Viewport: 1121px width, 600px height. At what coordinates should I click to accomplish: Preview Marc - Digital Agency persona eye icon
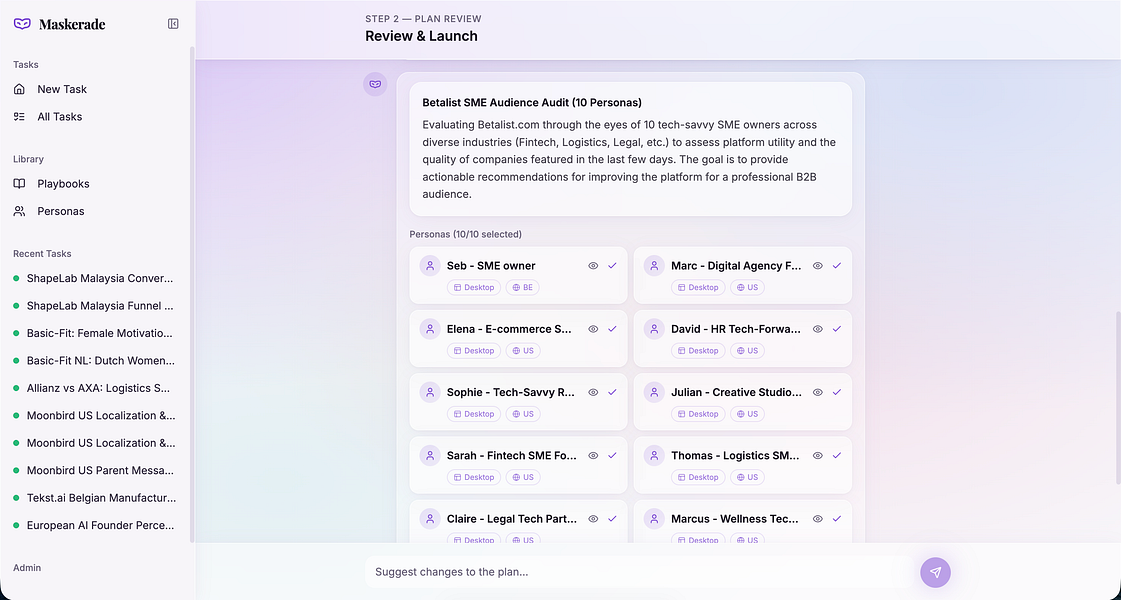coord(818,265)
